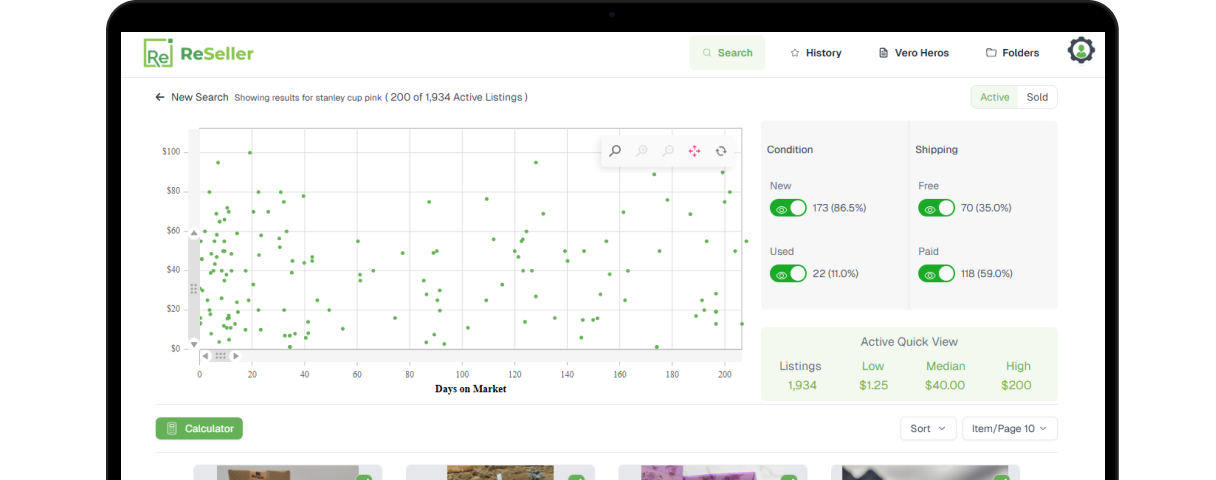This screenshot has width=1216, height=480.
Task: Expand the Item/Page 10 dropdown
Action: click(1009, 428)
